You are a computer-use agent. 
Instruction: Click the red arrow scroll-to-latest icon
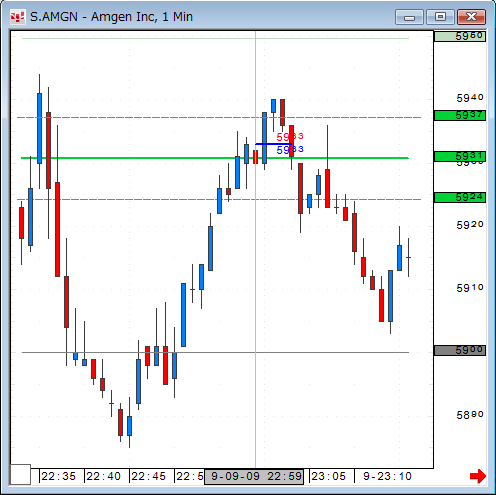click(478, 476)
